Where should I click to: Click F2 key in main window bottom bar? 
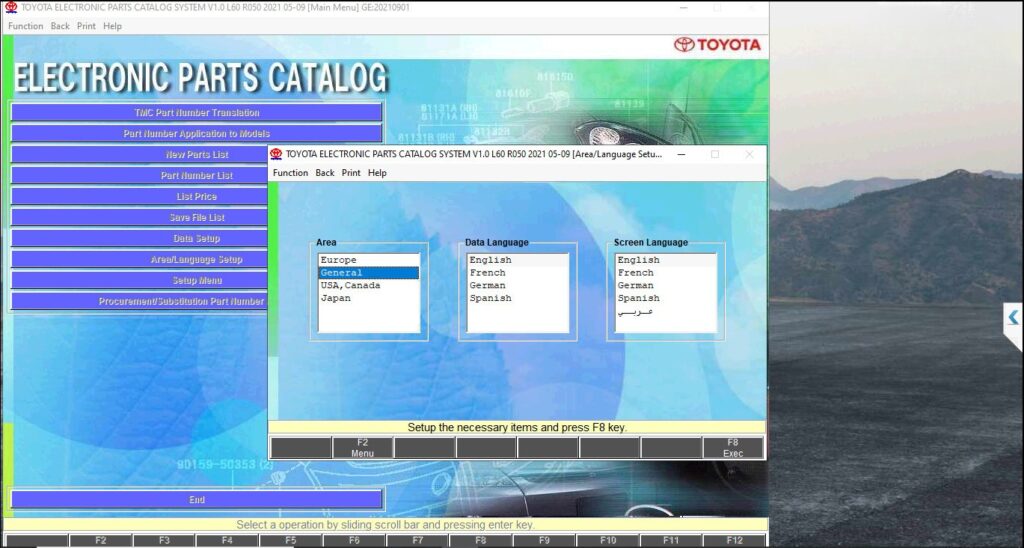[x=100, y=541]
